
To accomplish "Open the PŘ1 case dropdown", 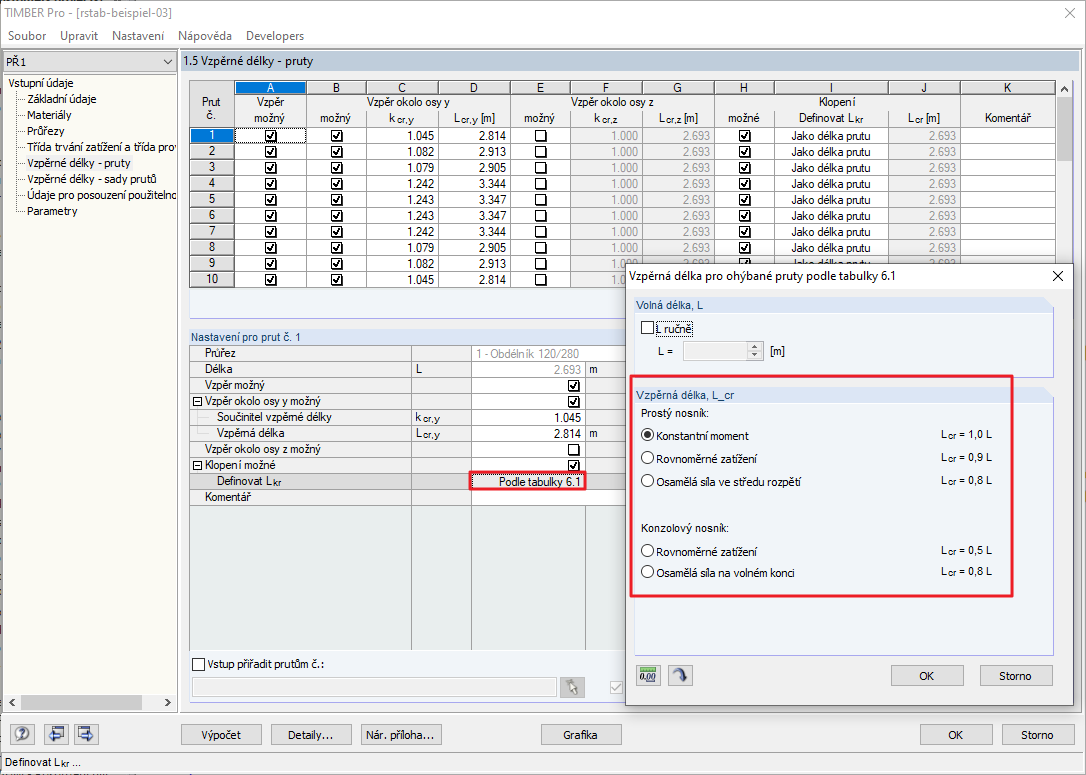I will pos(167,62).
